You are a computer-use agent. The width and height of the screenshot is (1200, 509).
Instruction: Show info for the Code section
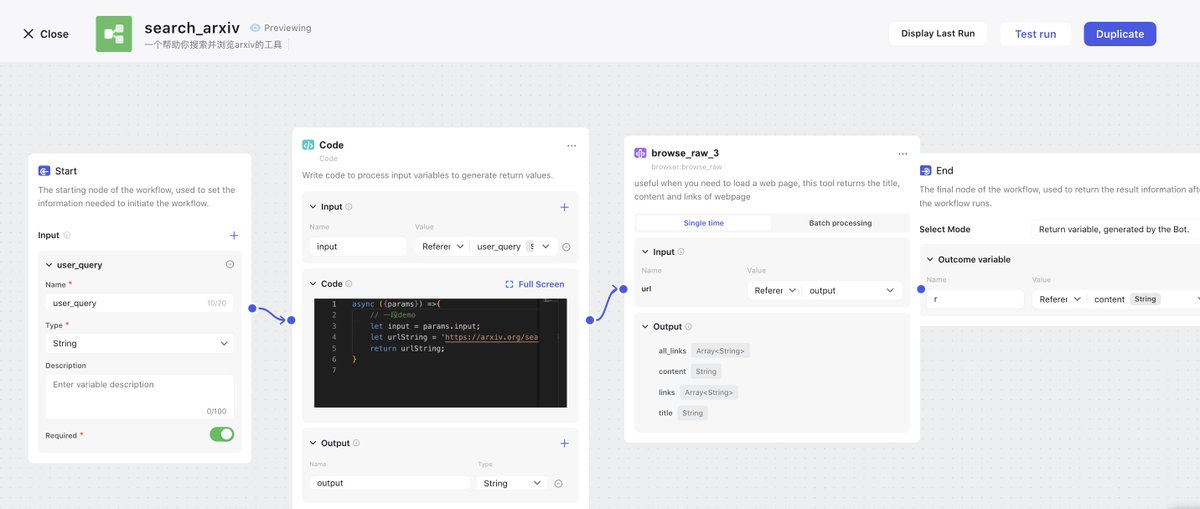click(x=349, y=284)
